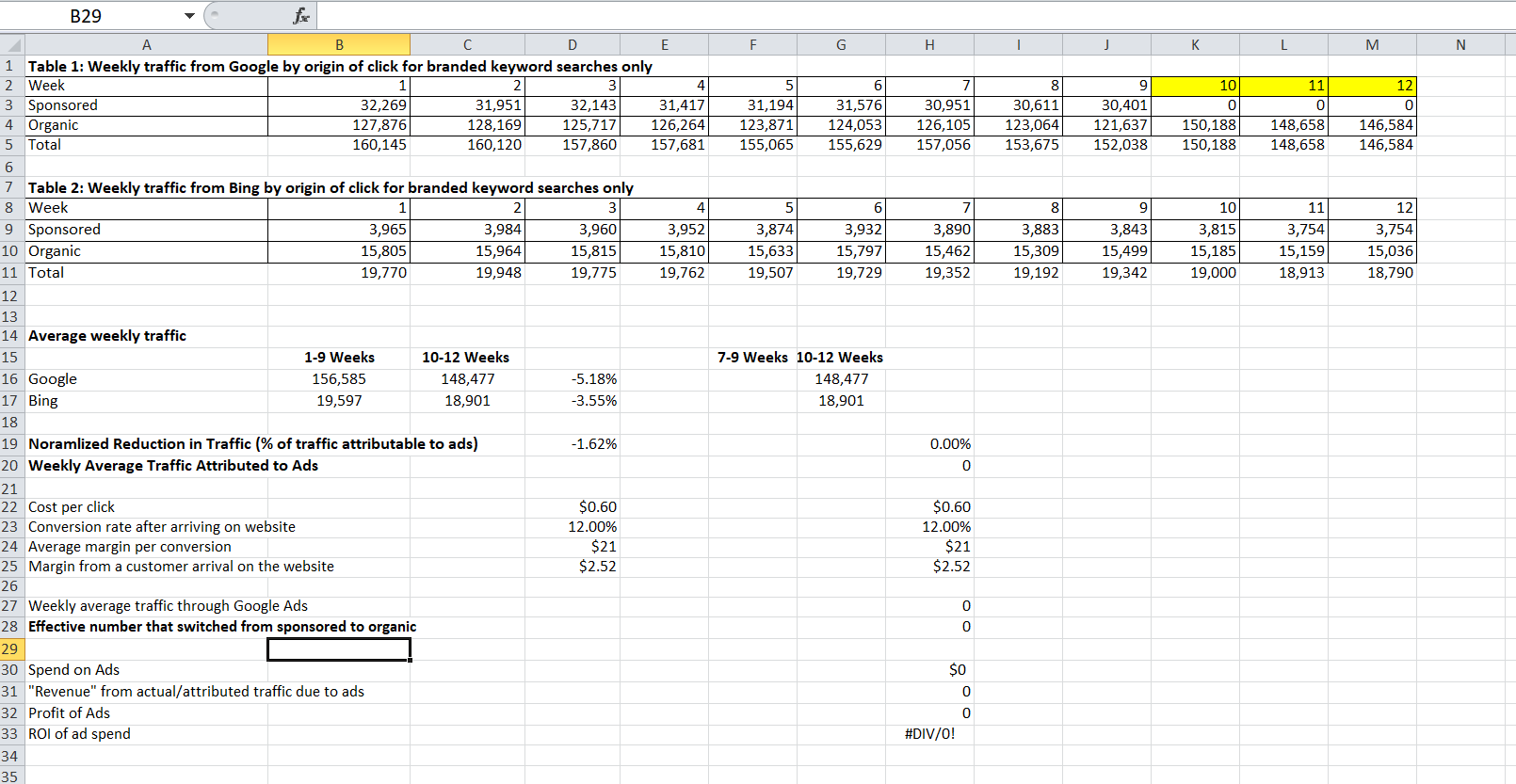Click Weekly average traffic through Google Ads
The width and height of the screenshot is (1516, 784).
click(x=168, y=606)
